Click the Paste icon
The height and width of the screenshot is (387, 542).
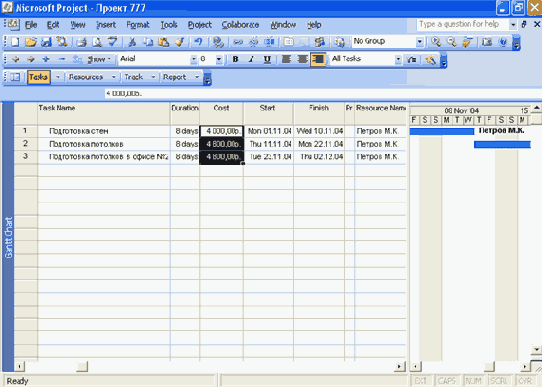(163, 42)
